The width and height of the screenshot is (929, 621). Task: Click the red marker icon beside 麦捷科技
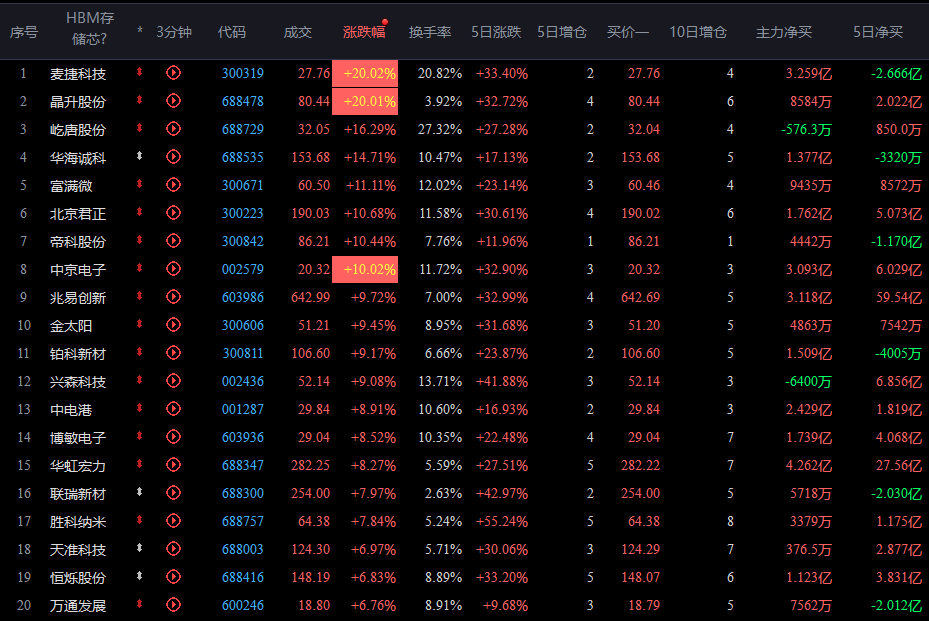(139, 72)
